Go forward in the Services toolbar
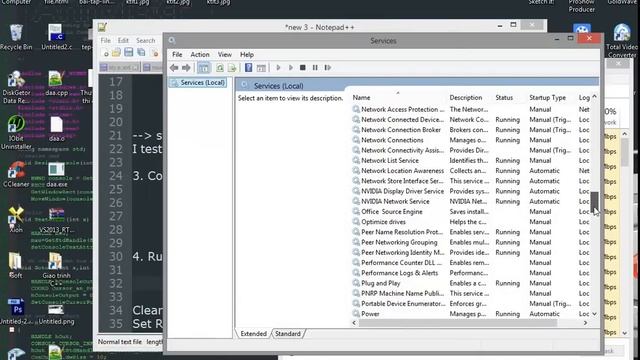This screenshot has height=360, width=640. click(x=186, y=68)
